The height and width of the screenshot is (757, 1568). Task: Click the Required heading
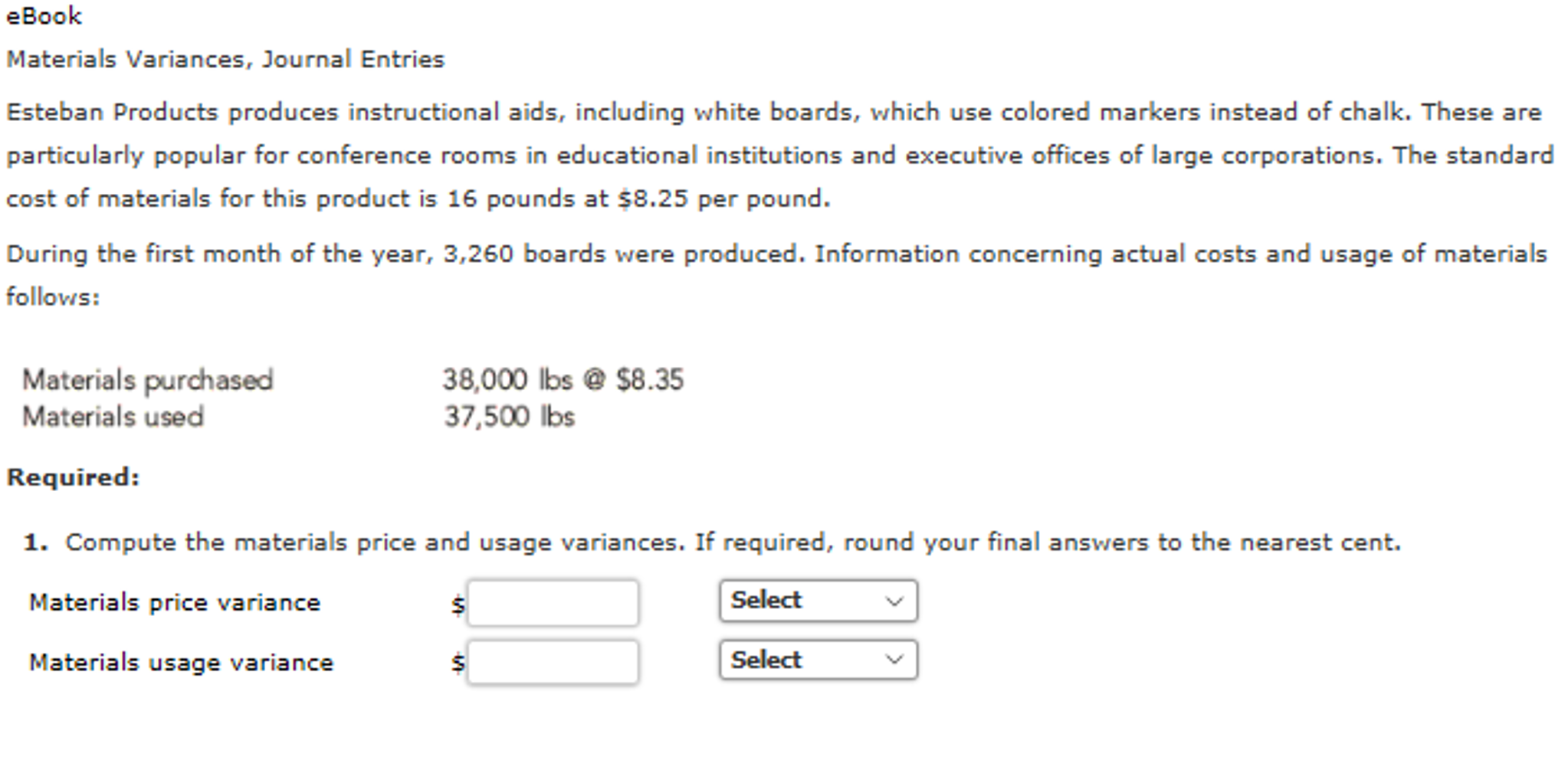click(72, 476)
